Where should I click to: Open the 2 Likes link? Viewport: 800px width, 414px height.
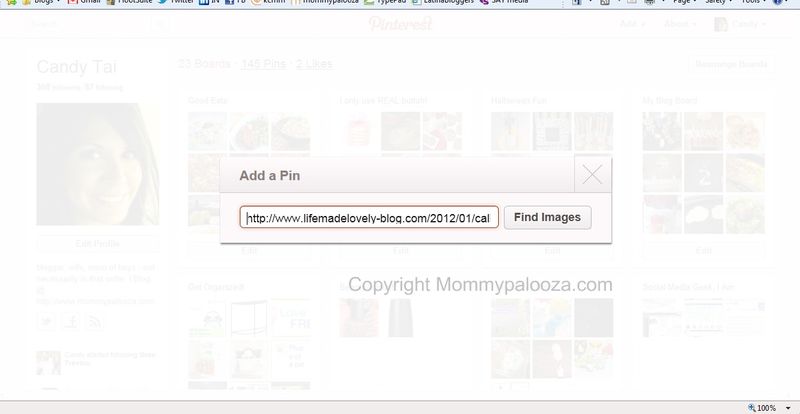tap(314, 64)
